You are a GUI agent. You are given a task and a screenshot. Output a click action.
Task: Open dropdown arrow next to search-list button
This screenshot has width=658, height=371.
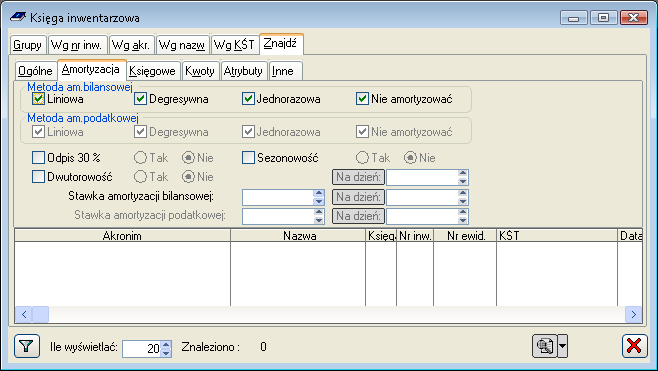[562, 346]
